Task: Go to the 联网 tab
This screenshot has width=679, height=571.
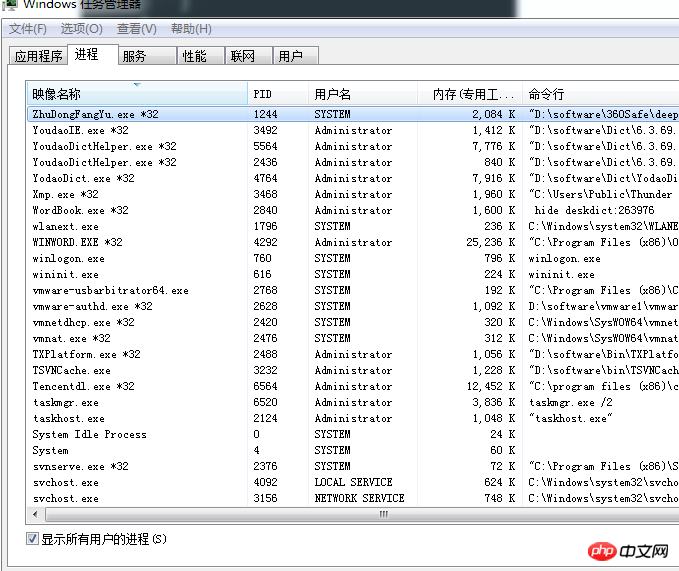Action: (249, 56)
